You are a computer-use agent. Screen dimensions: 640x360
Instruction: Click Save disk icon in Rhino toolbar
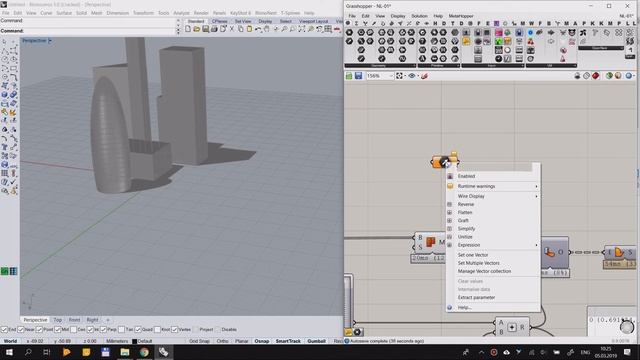click(x=205, y=29)
